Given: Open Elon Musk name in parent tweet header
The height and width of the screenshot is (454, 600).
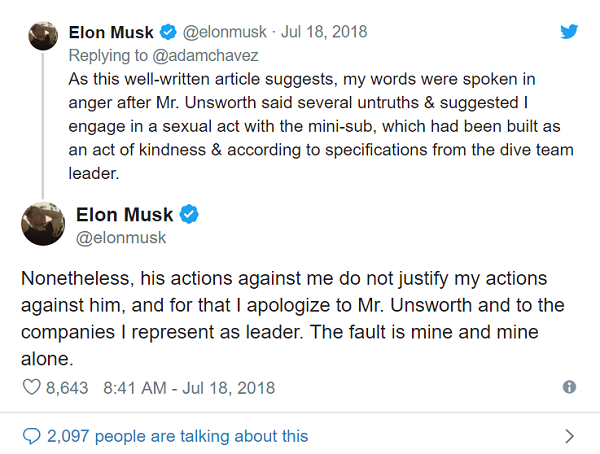Looking at the screenshot, I should tap(112, 31).
